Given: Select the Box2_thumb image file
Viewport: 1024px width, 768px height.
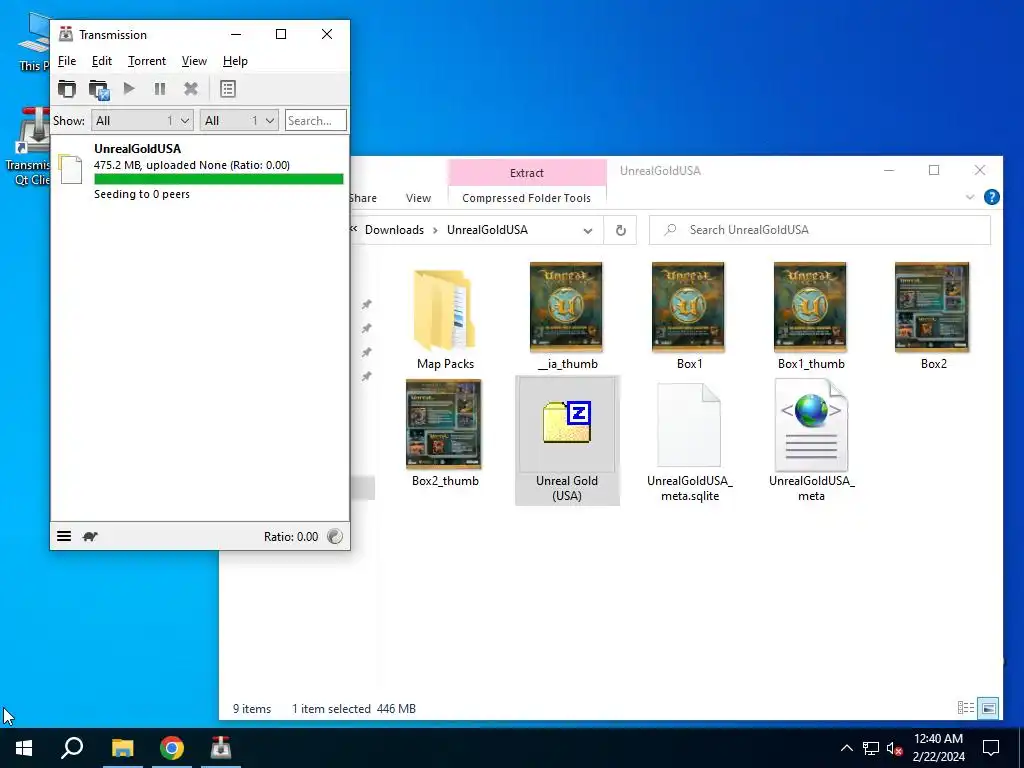Looking at the screenshot, I should (445, 434).
